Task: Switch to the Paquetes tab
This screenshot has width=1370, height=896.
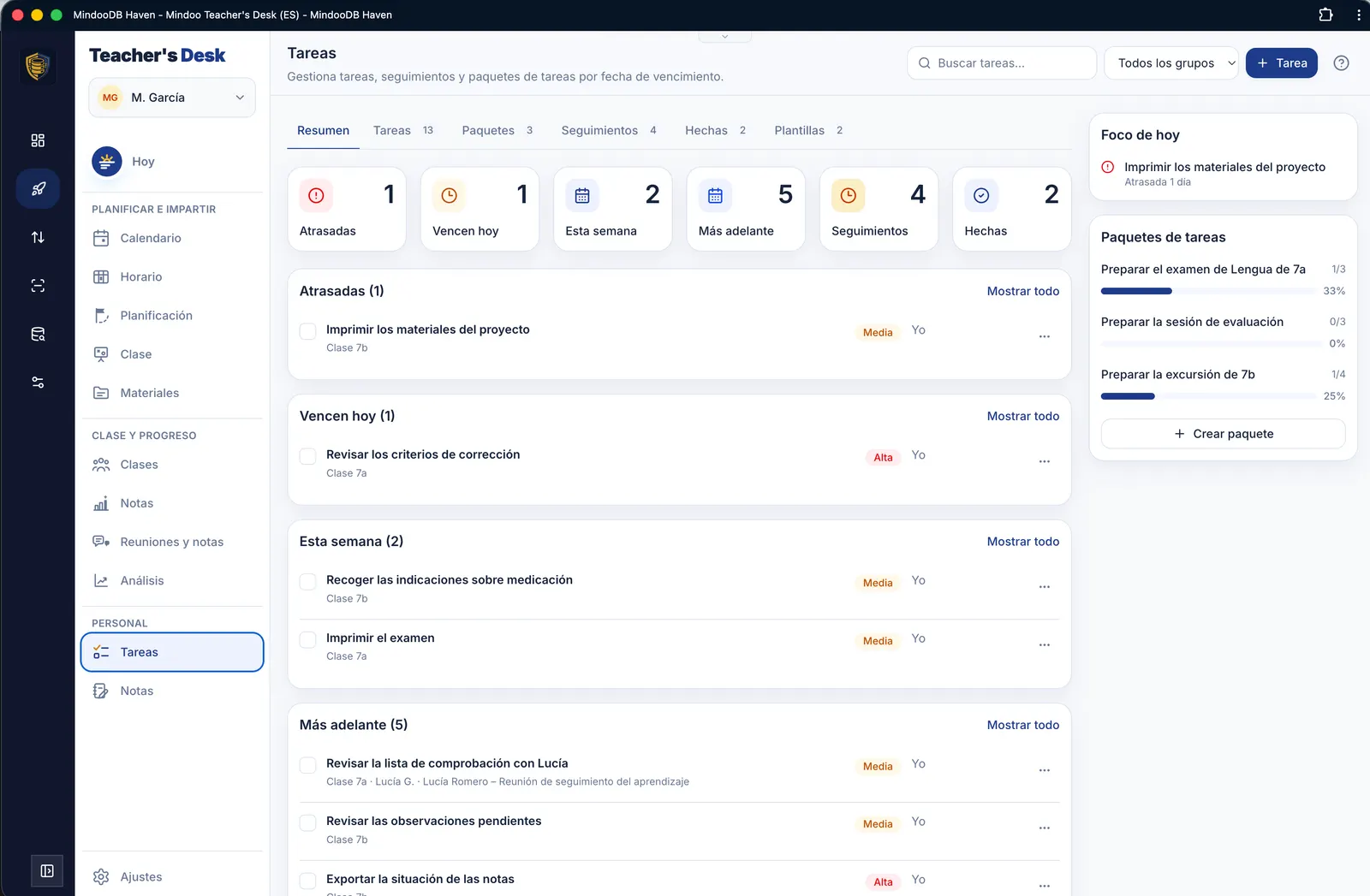Action: coord(497,130)
